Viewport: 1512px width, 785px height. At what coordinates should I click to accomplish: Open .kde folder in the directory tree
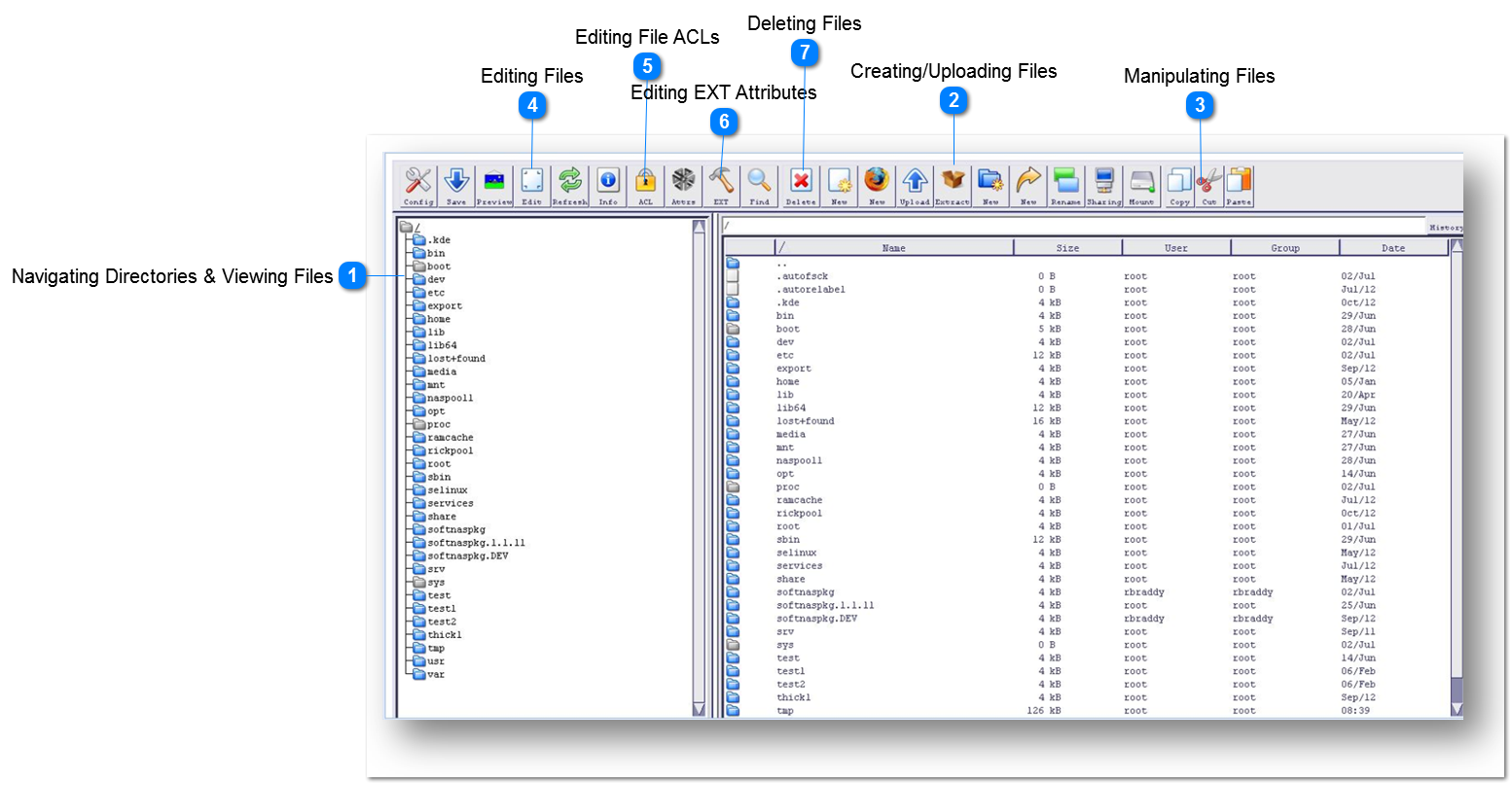click(431, 240)
